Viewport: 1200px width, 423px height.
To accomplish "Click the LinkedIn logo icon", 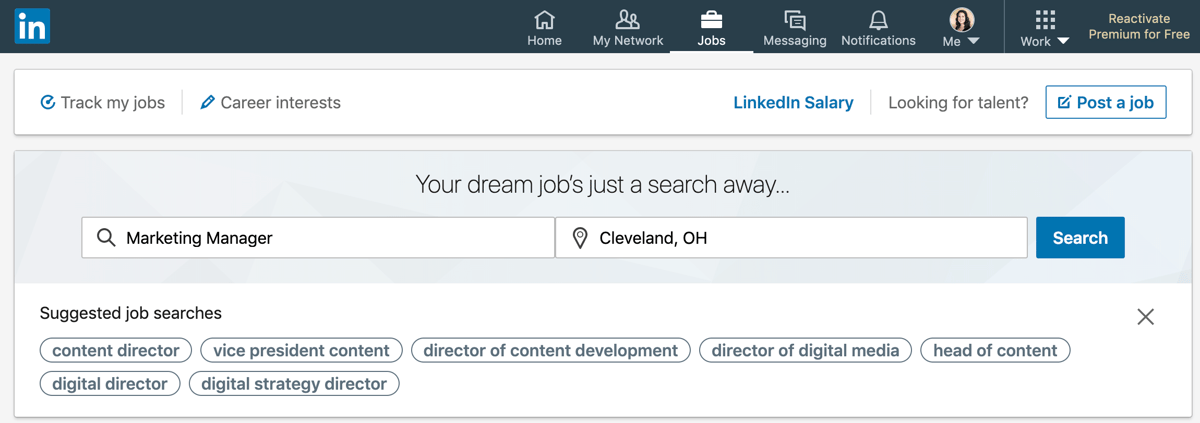I will coord(32,26).
